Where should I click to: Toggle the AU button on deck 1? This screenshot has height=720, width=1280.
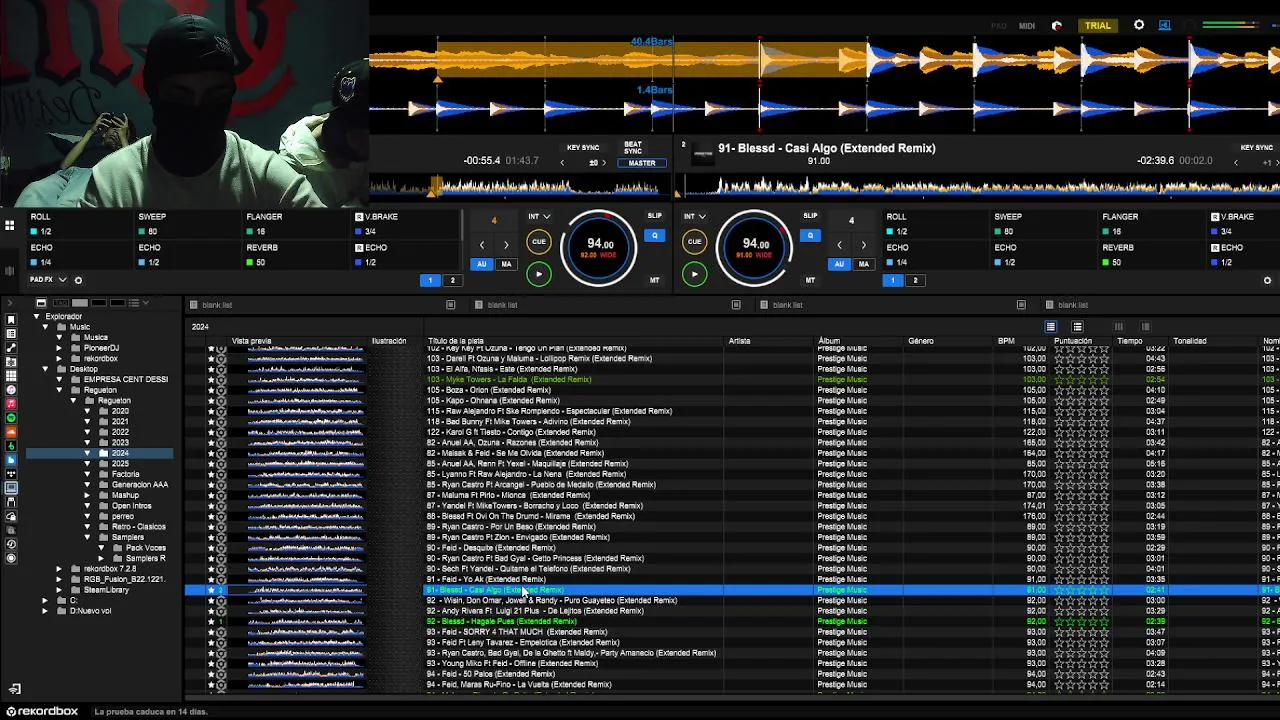tap(482, 264)
